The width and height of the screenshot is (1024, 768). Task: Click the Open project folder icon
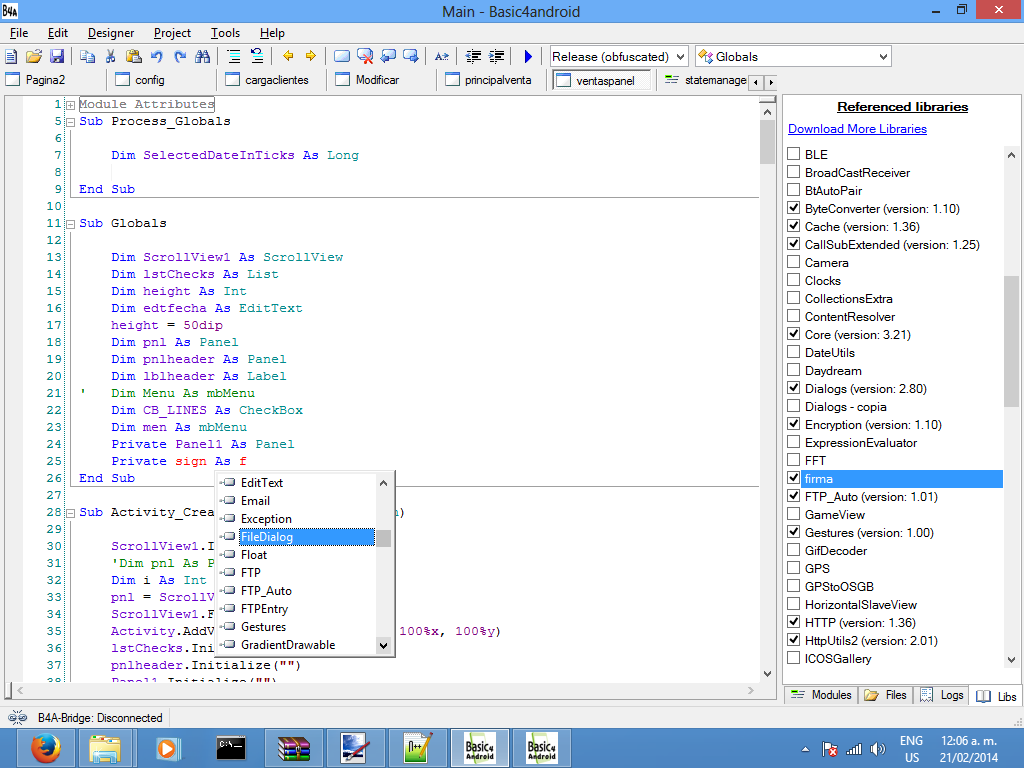coord(34,56)
